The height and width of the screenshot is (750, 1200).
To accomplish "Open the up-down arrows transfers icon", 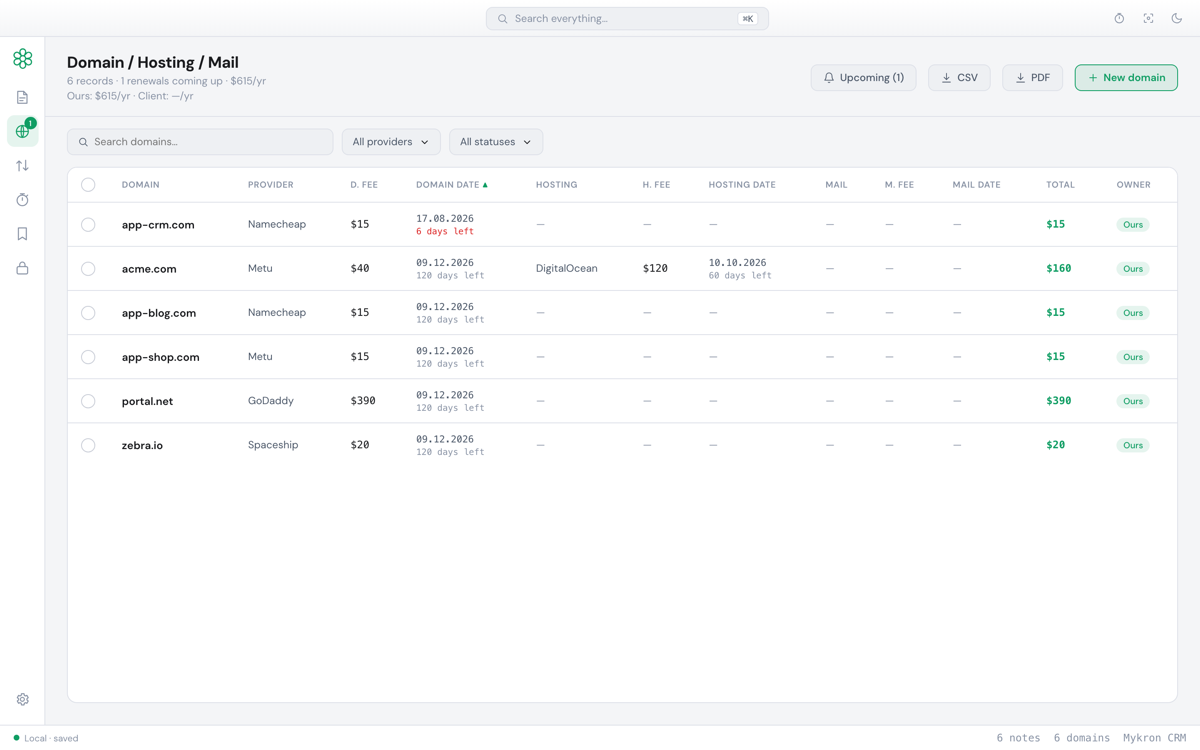I will 22,166.
